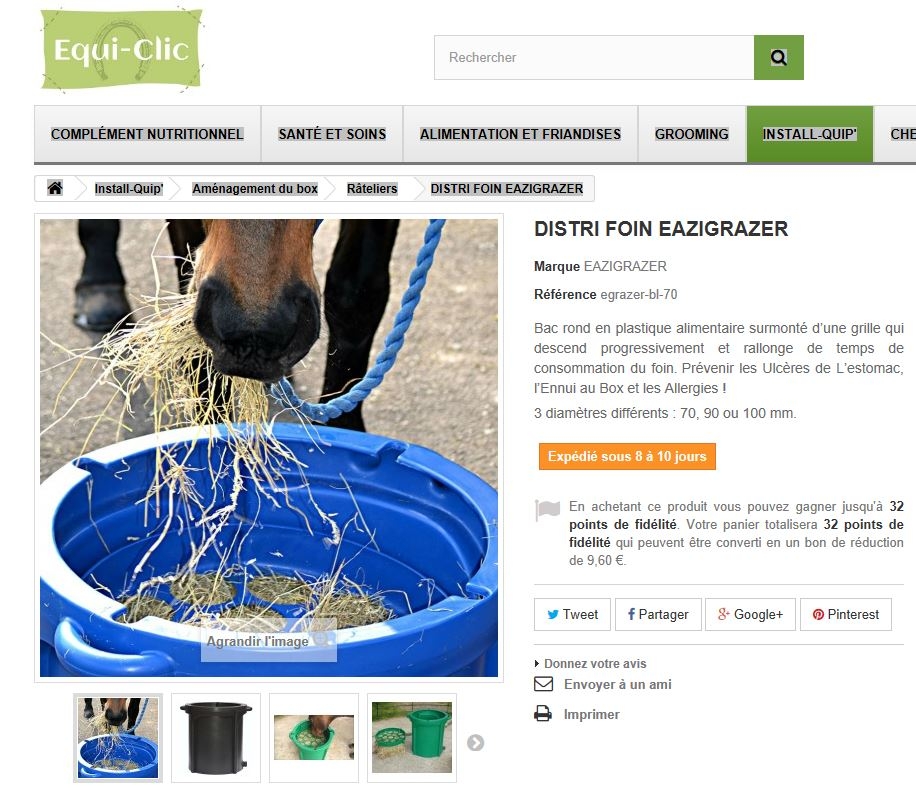Click the envelope Envoyer à un ami icon
The height and width of the screenshot is (812, 916).
543,683
